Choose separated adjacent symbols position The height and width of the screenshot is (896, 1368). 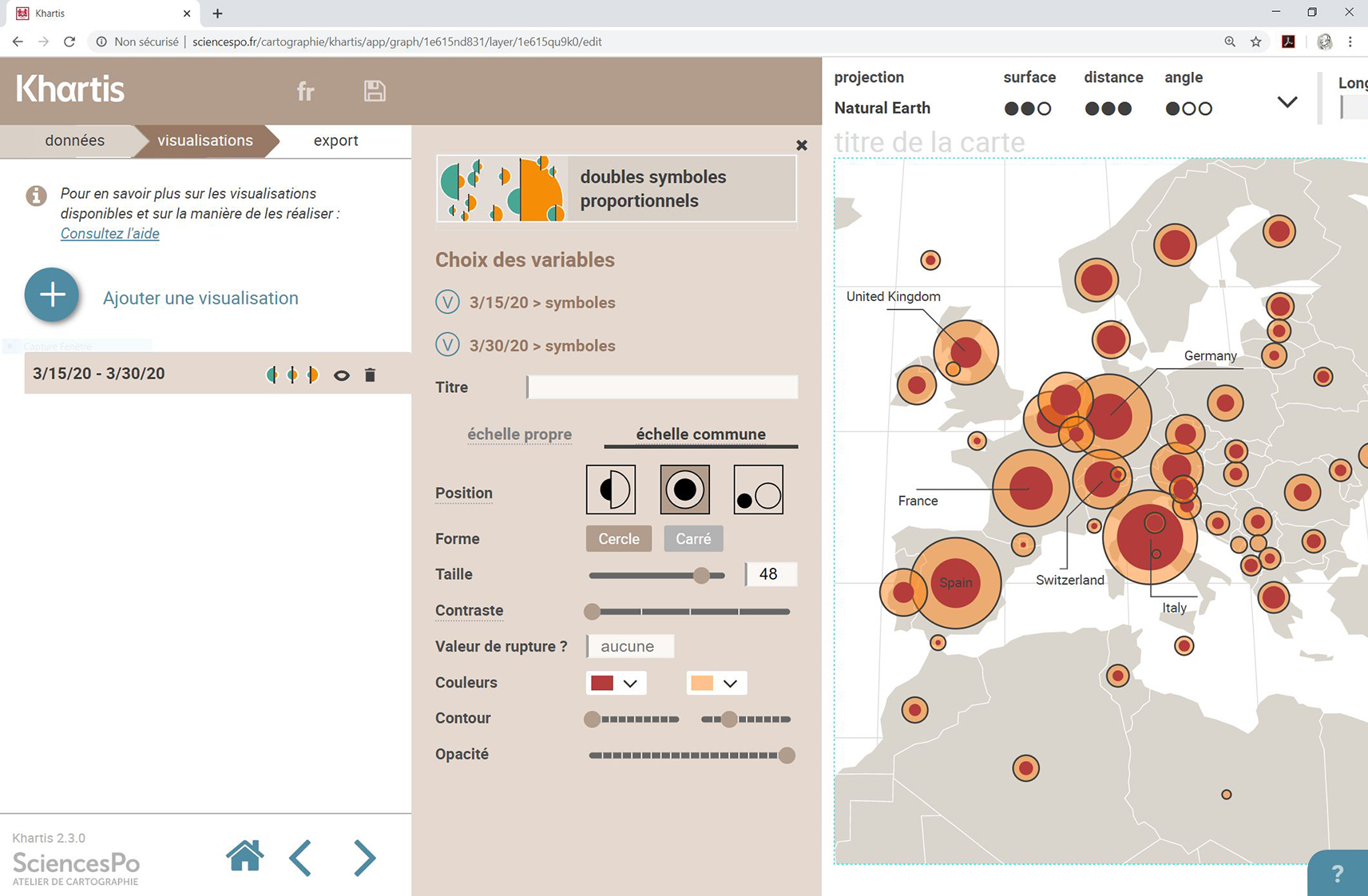pos(758,490)
